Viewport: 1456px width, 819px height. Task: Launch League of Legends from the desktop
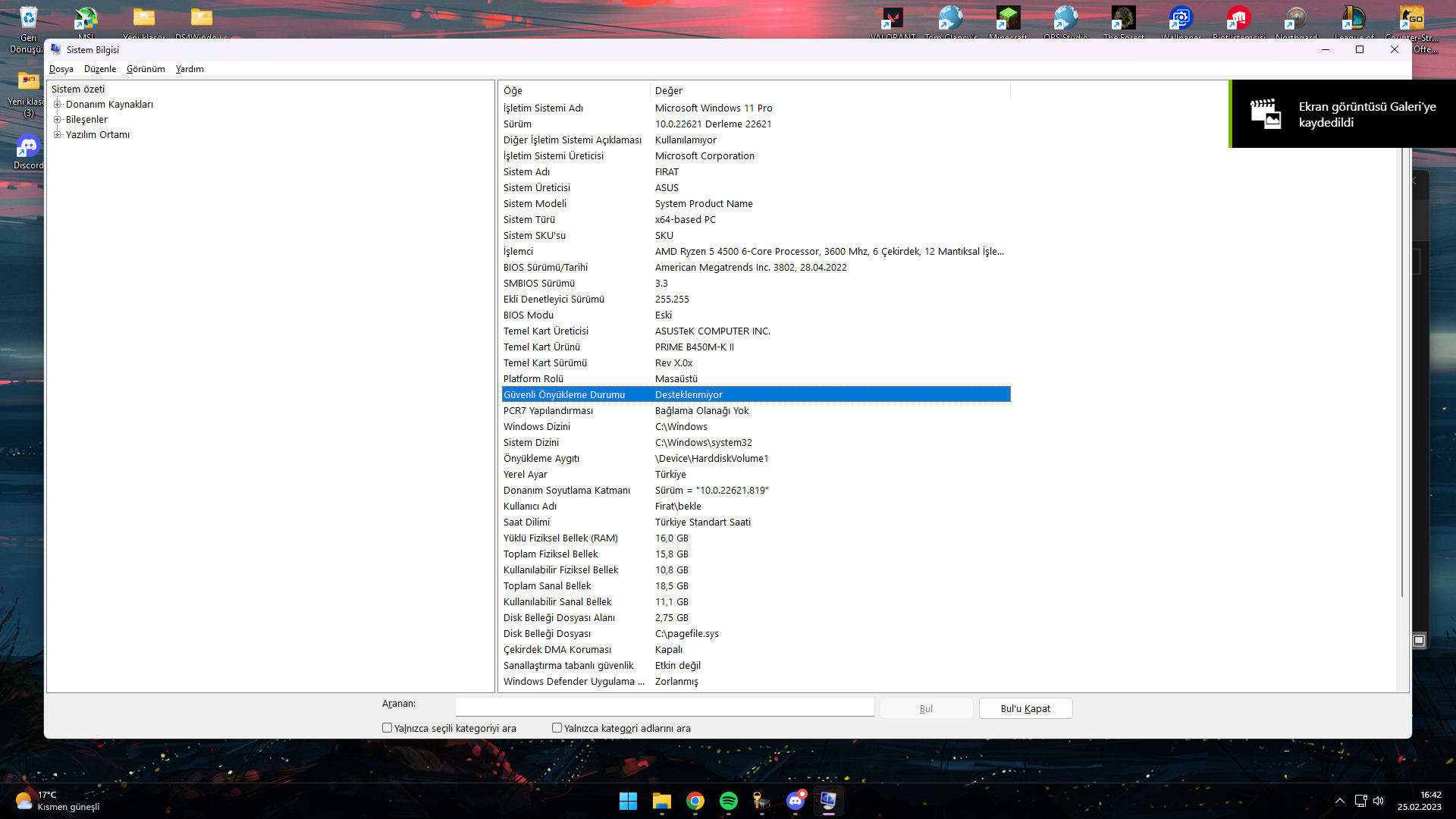pos(1354,21)
